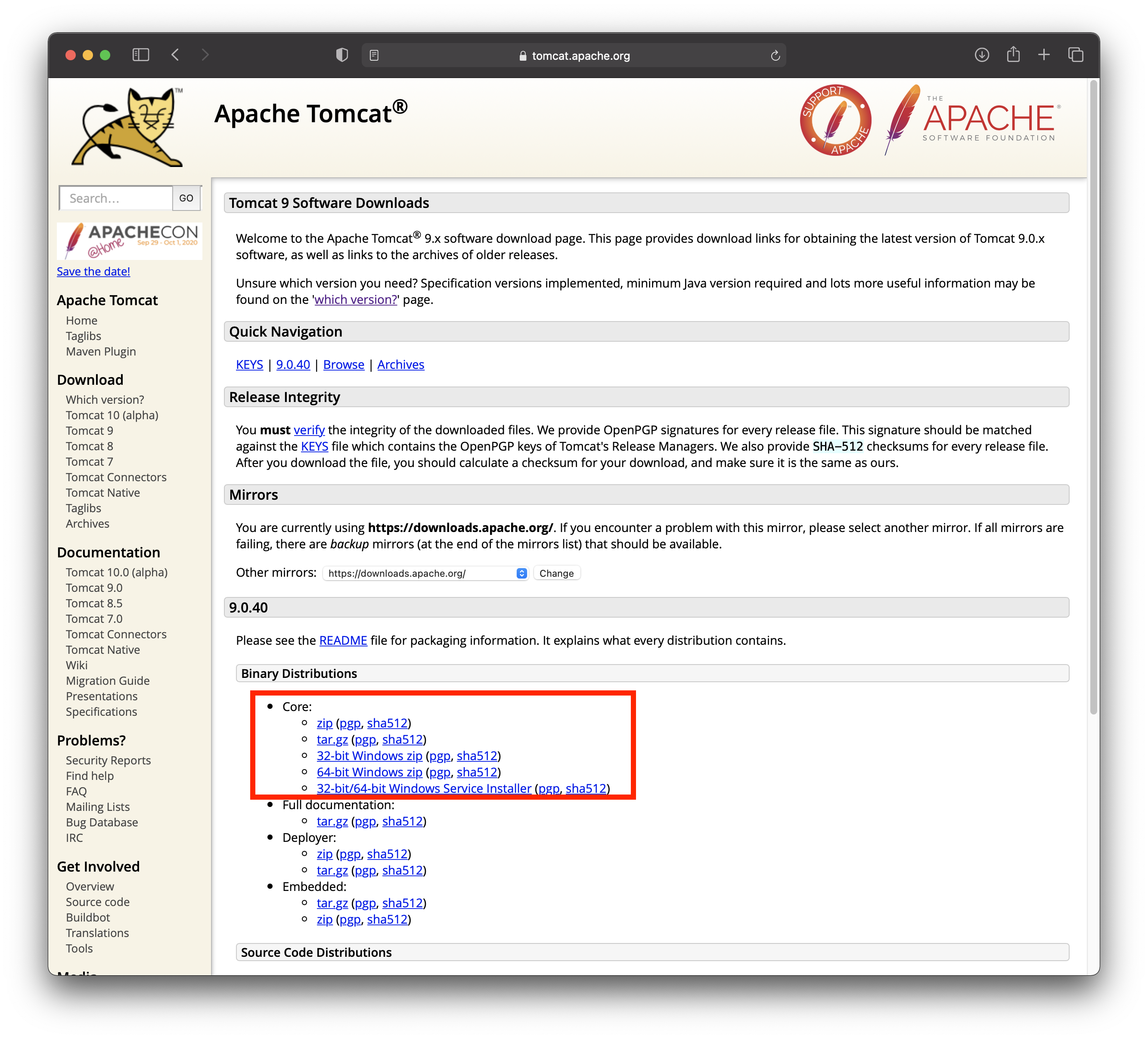Open FAQ sidebar link
The image size is (1148, 1039).
76,792
